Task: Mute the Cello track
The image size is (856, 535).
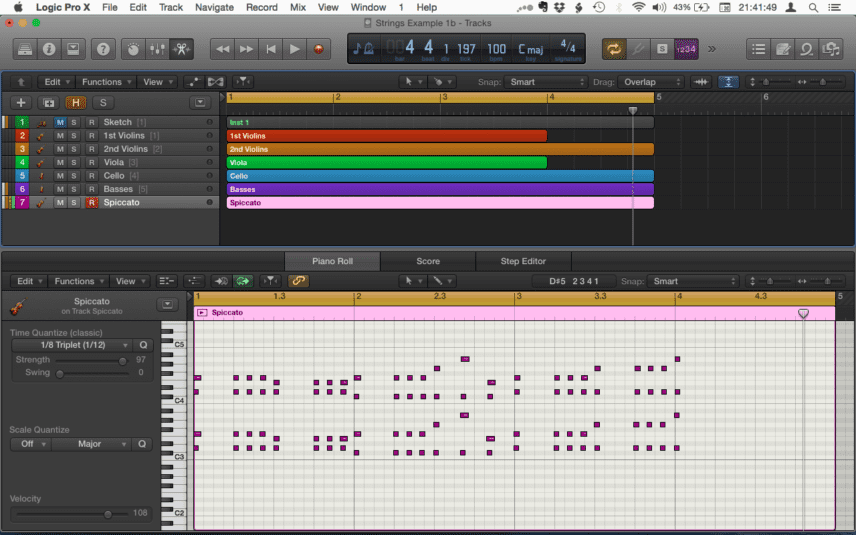Action: tap(60, 176)
